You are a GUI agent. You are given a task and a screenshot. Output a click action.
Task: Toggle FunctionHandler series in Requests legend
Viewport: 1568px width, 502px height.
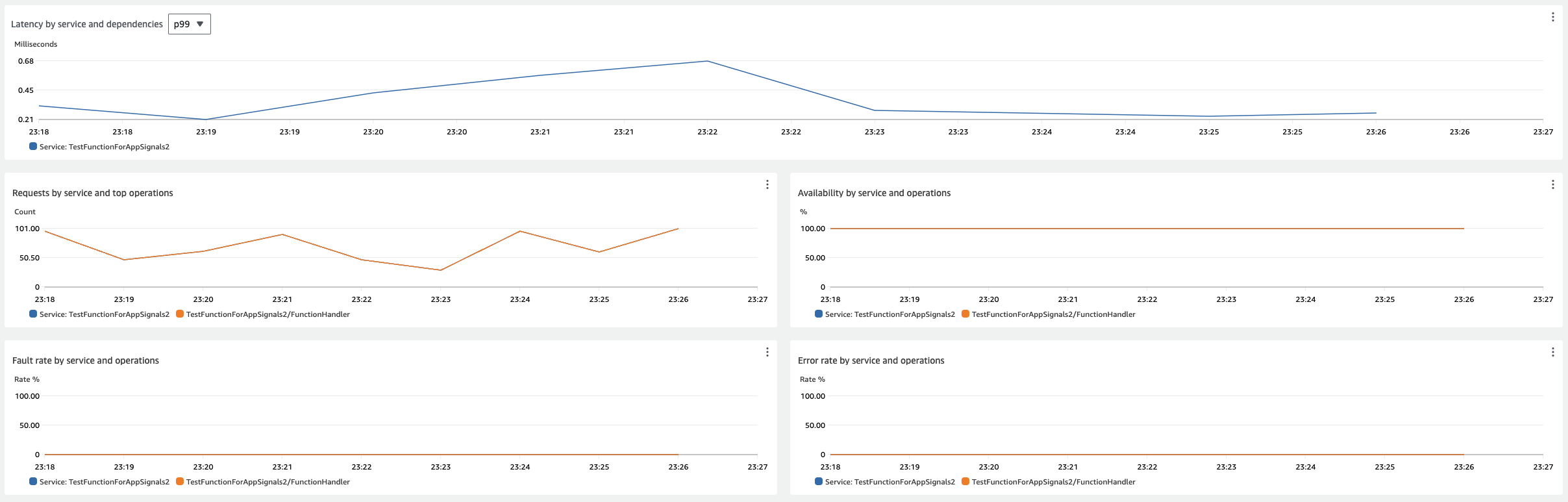tap(268, 314)
